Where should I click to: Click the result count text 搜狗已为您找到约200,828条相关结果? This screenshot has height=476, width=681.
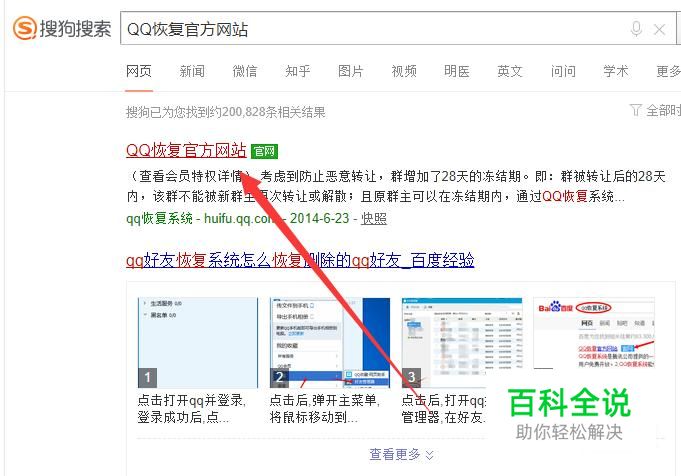coord(226,112)
